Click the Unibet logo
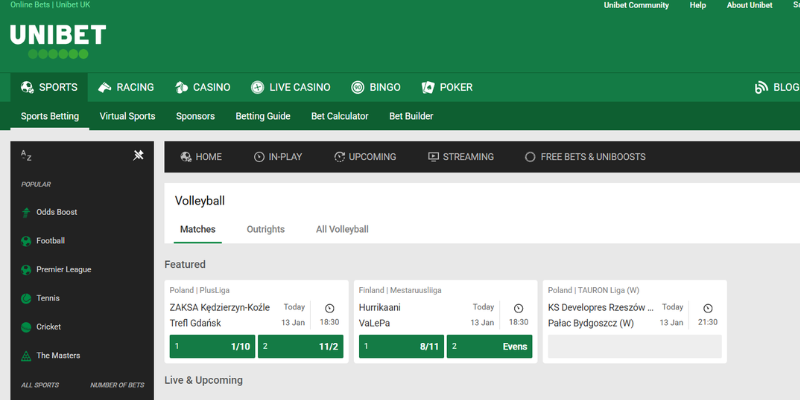Image resolution: width=800 pixels, height=400 pixels. pos(58,41)
